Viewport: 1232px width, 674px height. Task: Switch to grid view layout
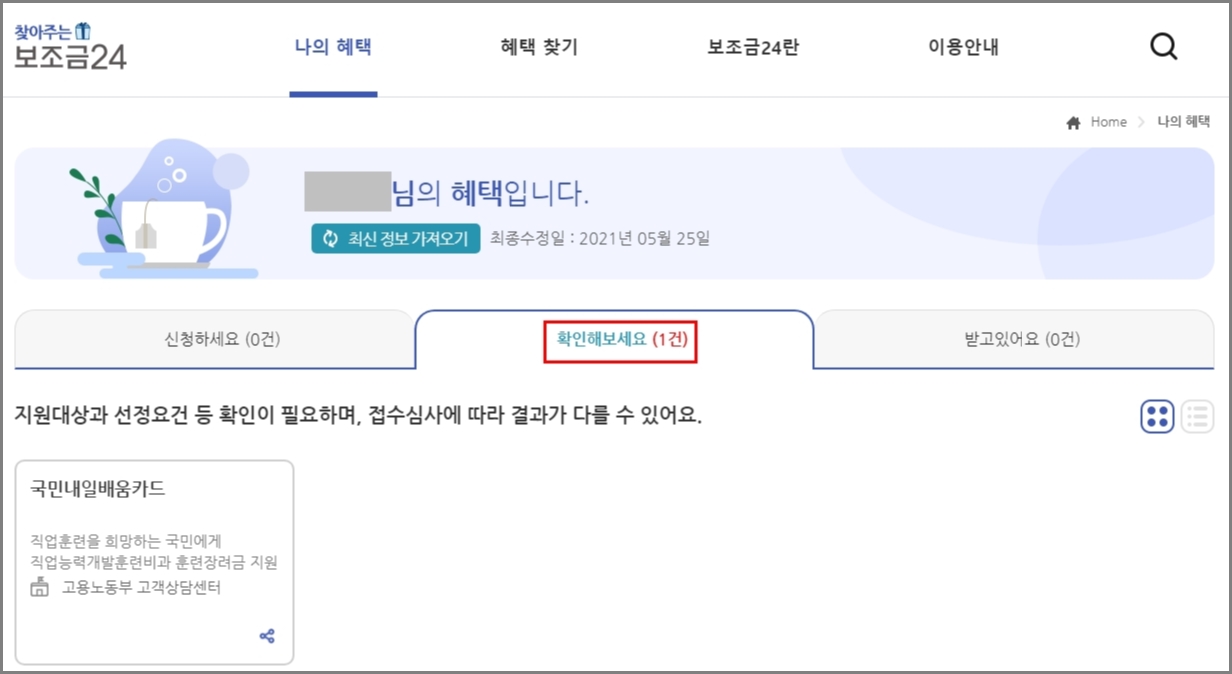[x=1157, y=417]
